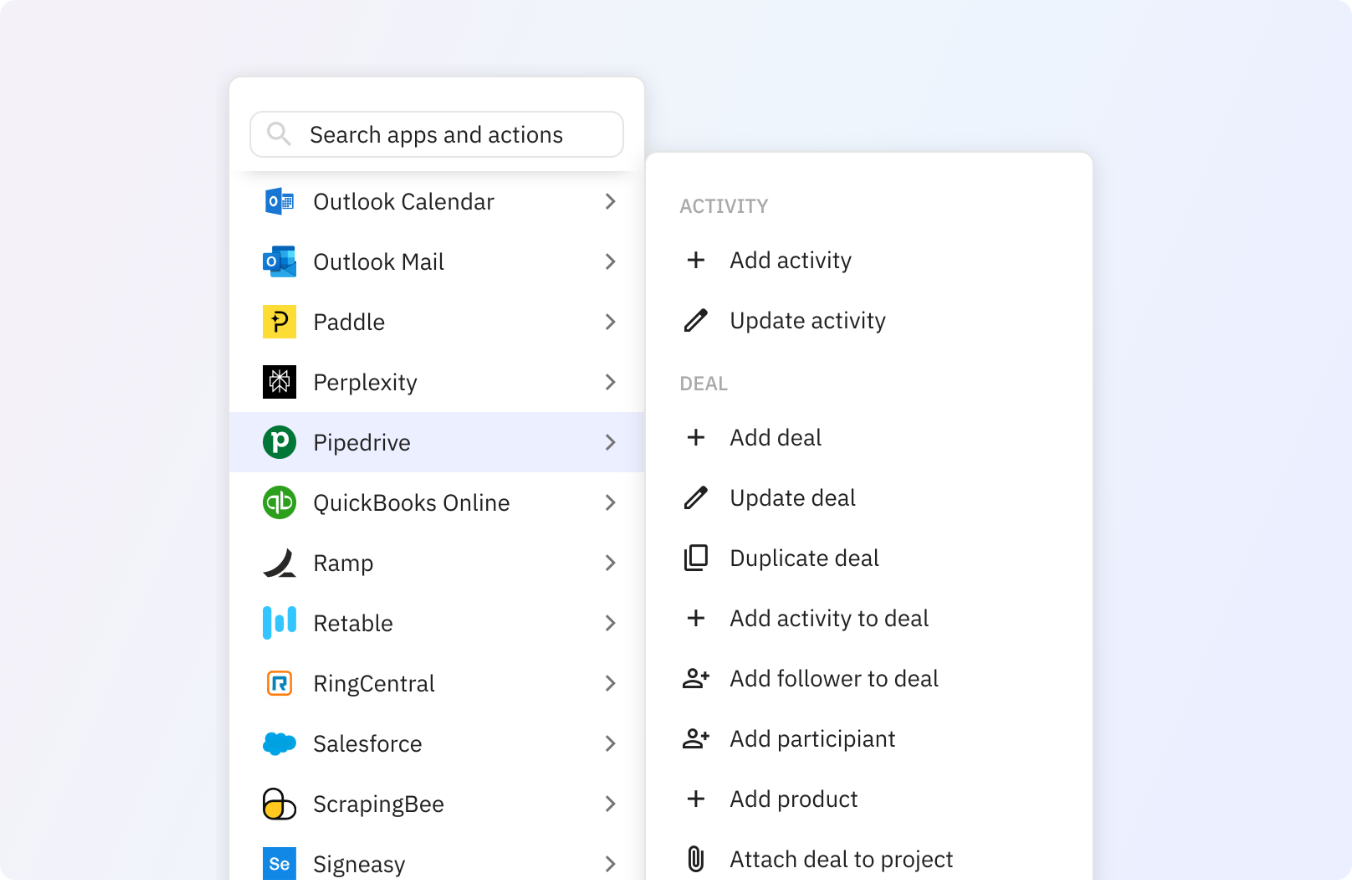This screenshot has height=880, width=1352.
Task: Open the Signeasy submenu arrow
Action: [610, 864]
